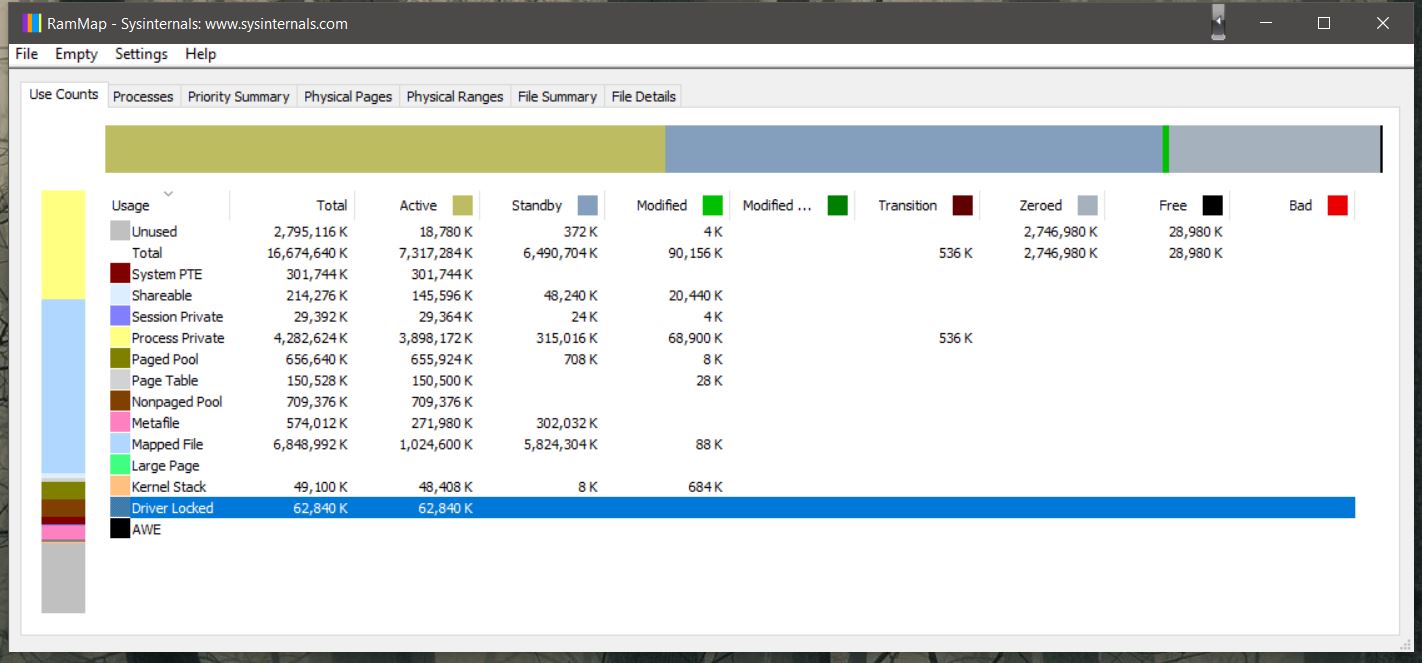Click the dark green Modified No-Write swatch
The width and height of the screenshot is (1422, 663).
click(838, 205)
